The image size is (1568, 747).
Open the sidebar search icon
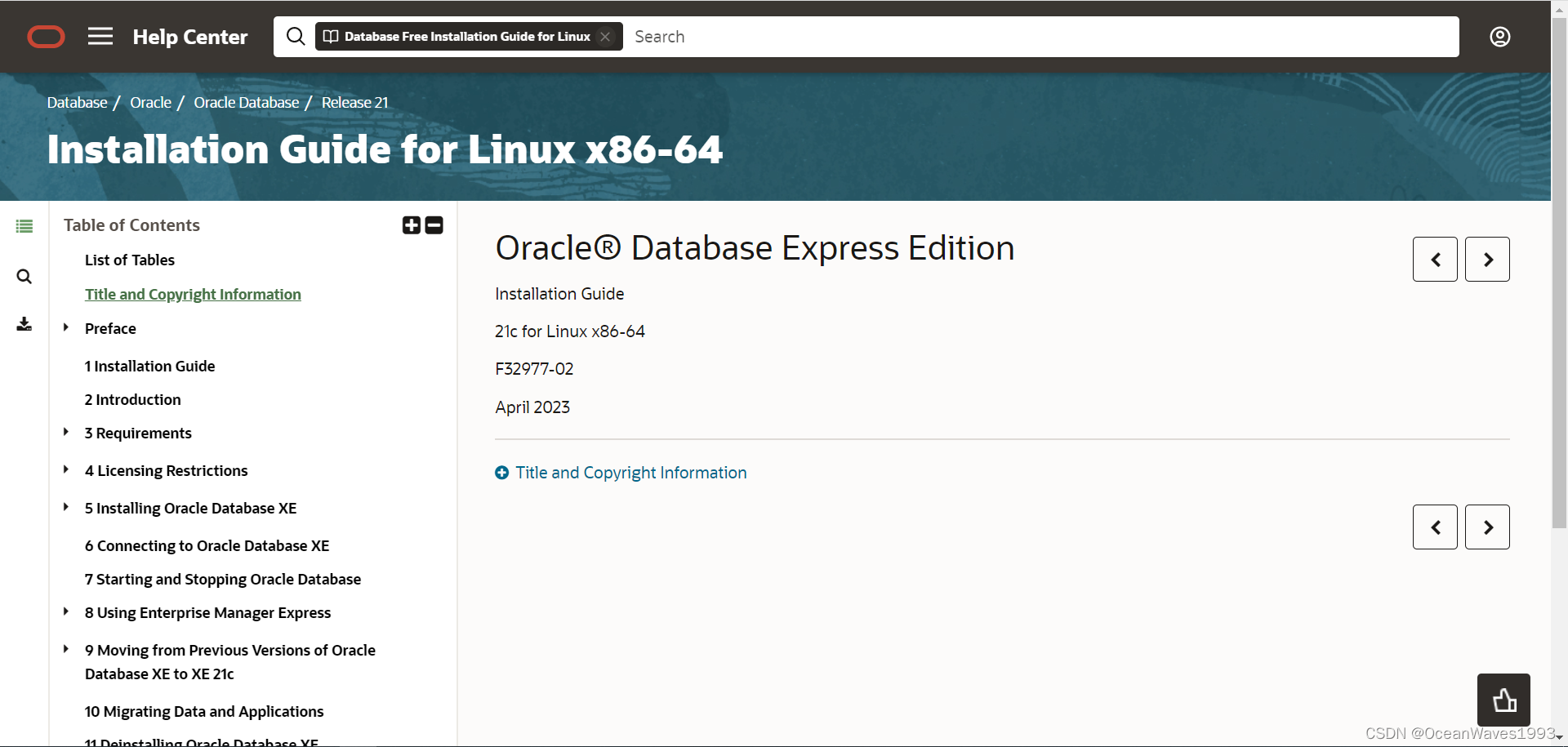point(24,276)
